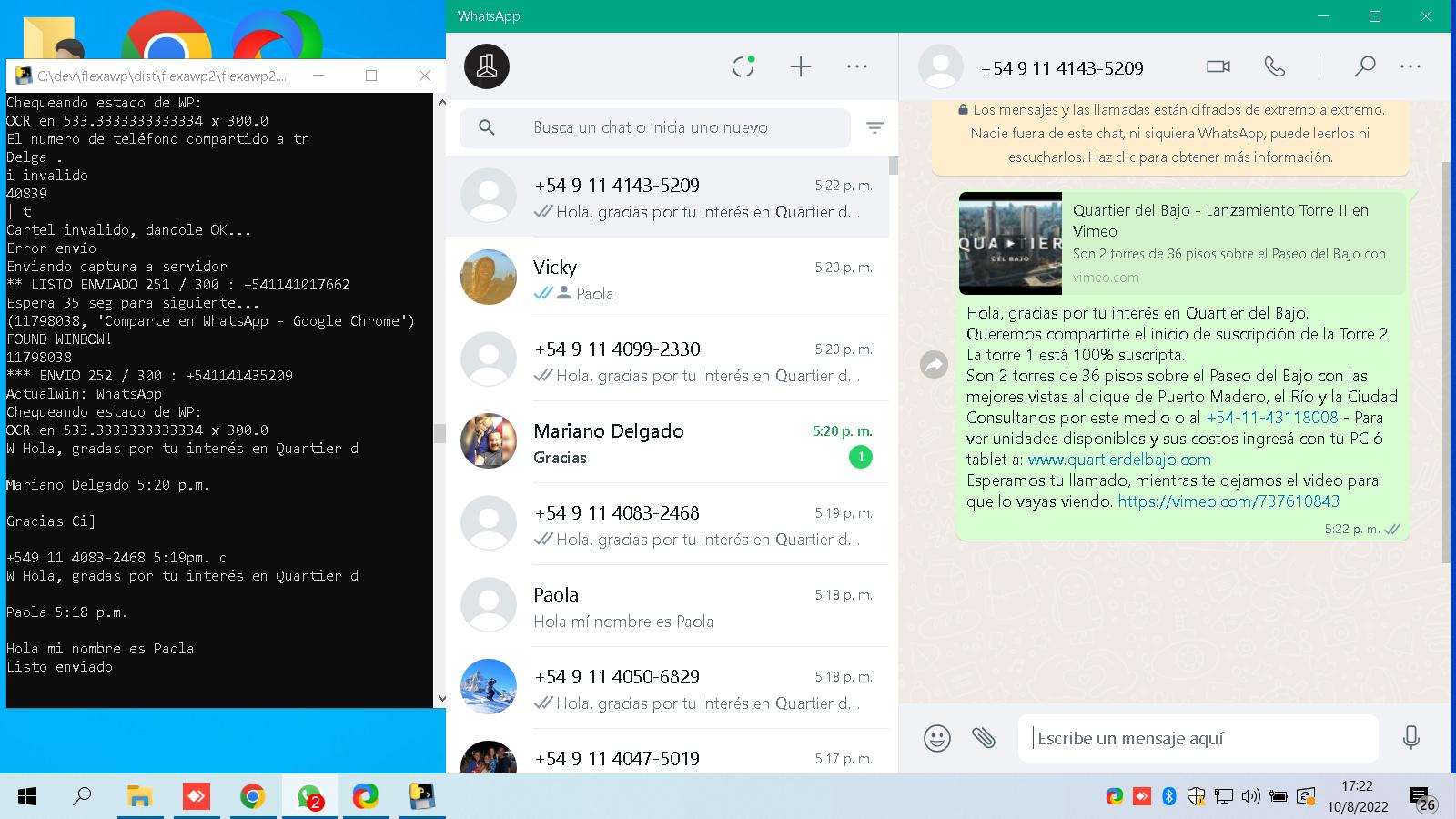Click the chat list scrollbar
The width and height of the screenshot is (1456, 819).
click(x=894, y=166)
